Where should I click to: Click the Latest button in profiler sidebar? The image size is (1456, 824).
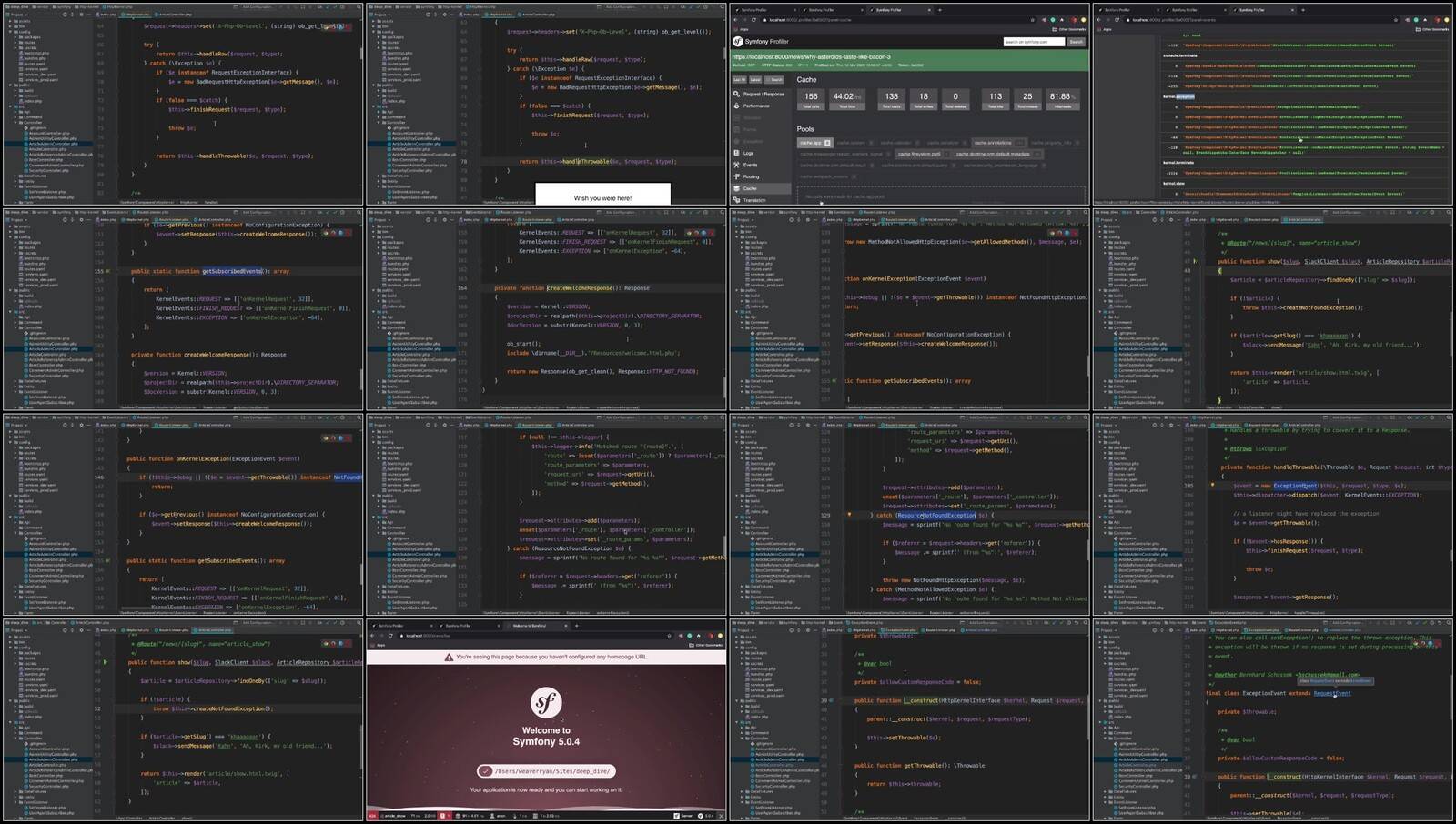pyautogui.click(x=755, y=80)
